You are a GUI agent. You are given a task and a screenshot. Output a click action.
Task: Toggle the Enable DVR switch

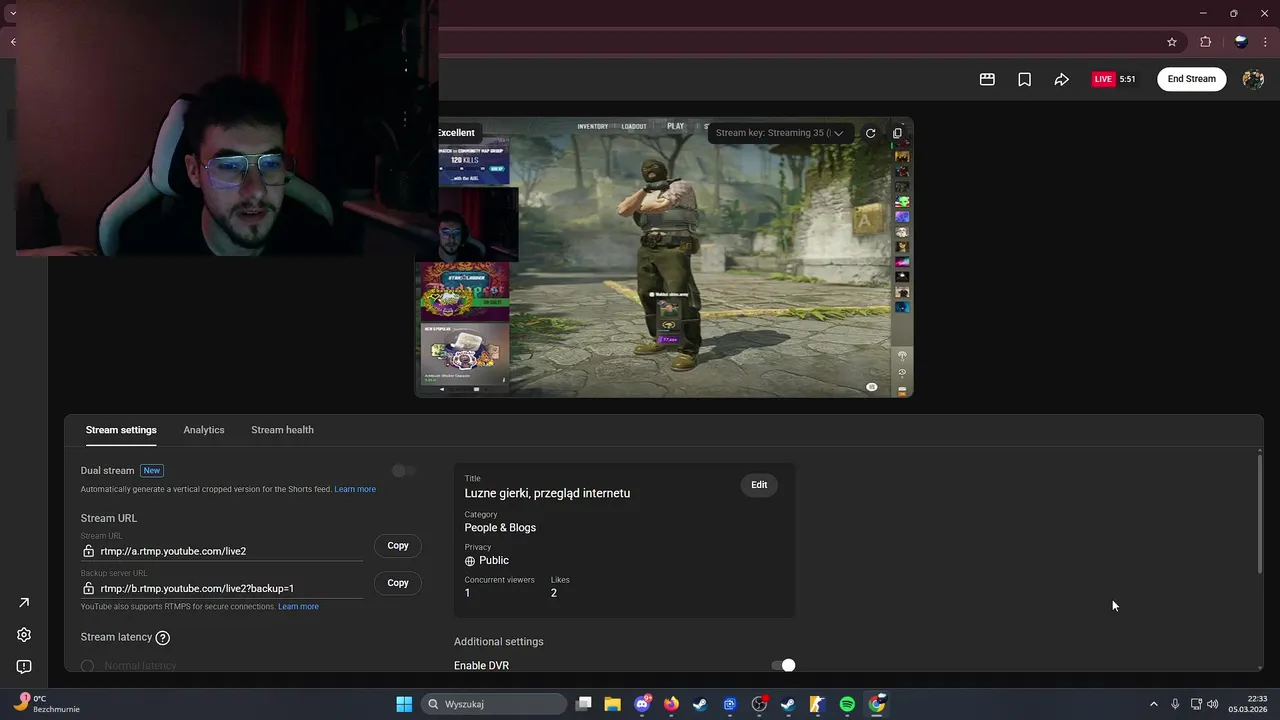783,665
